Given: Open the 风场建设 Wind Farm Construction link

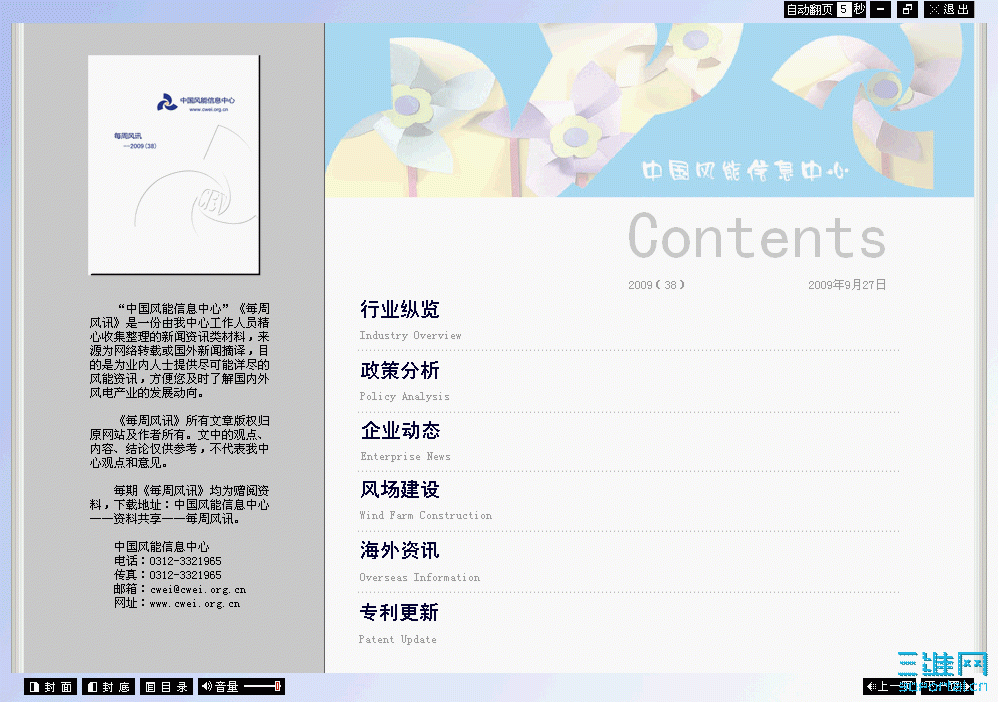Looking at the screenshot, I should coord(400,491).
